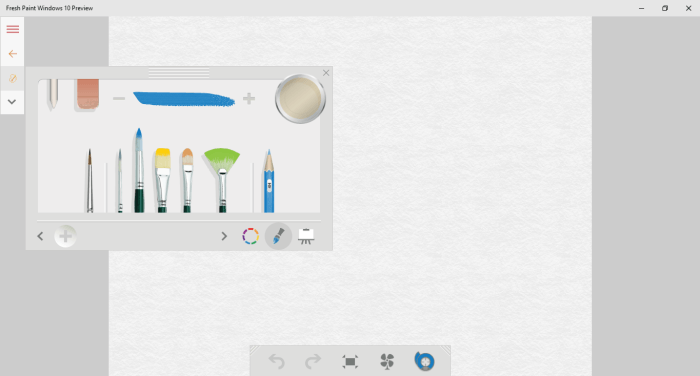Go to next palette page arrow
The width and height of the screenshot is (700, 376).
[224, 236]
